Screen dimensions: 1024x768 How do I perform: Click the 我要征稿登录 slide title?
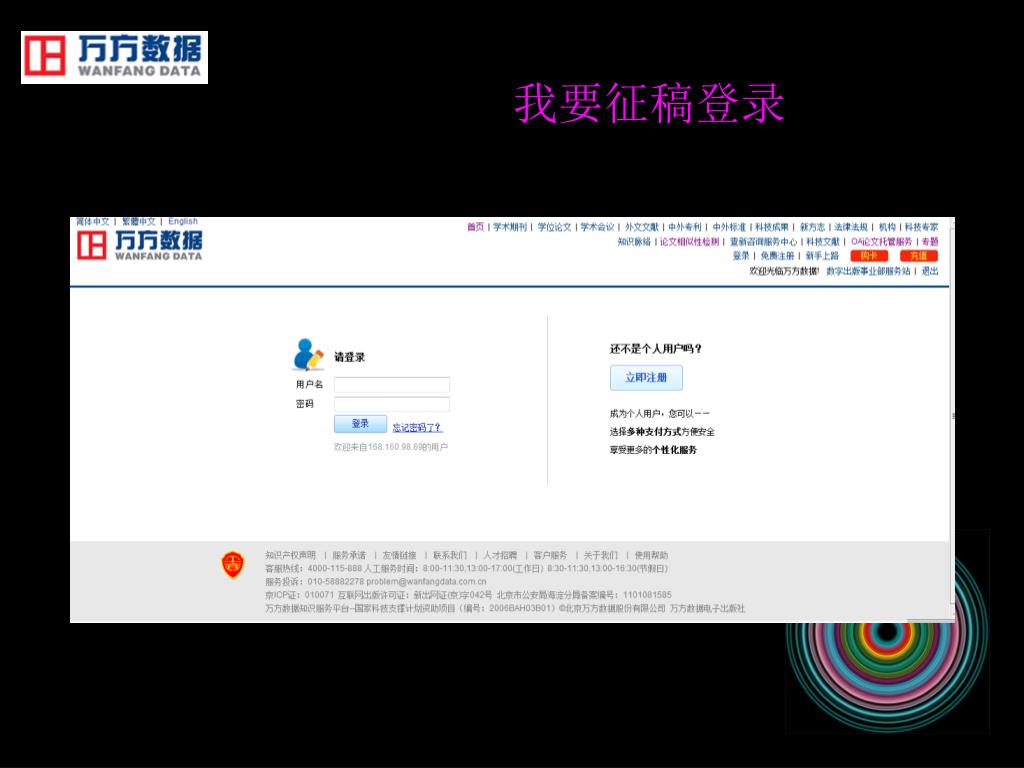pos(649,103)
